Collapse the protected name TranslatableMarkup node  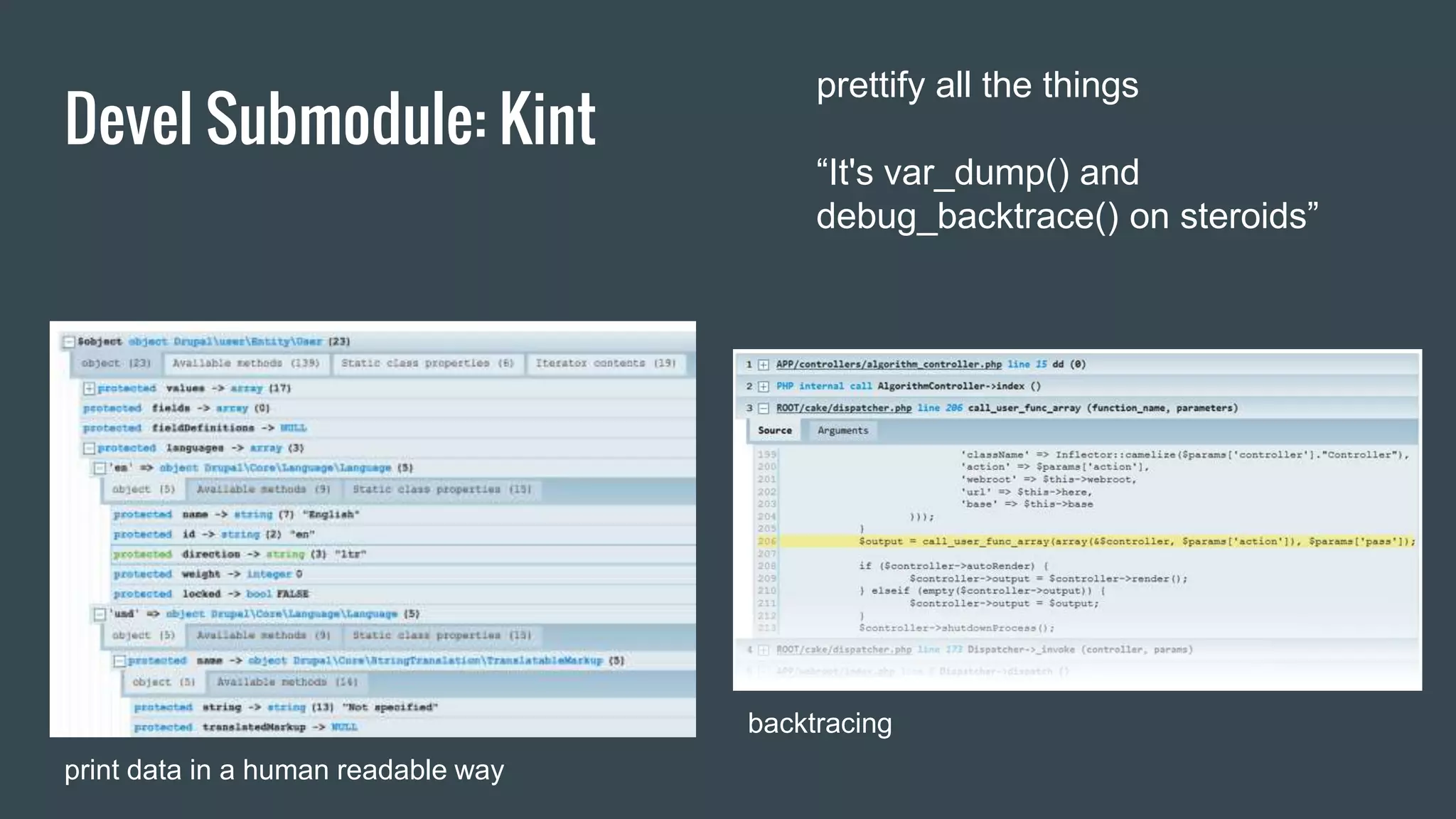click(x=120, y=660)
